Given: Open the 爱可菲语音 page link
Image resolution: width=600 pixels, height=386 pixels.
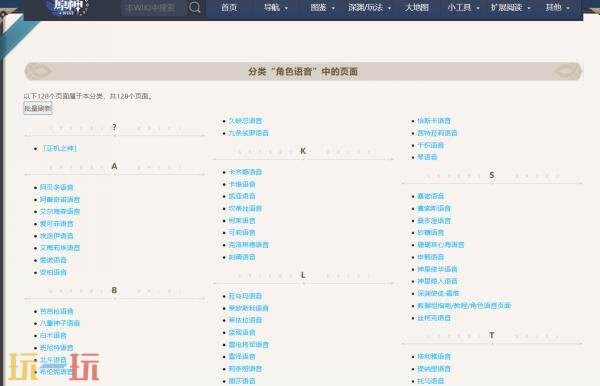Looking at the screenshot, I should click(56, 223).
